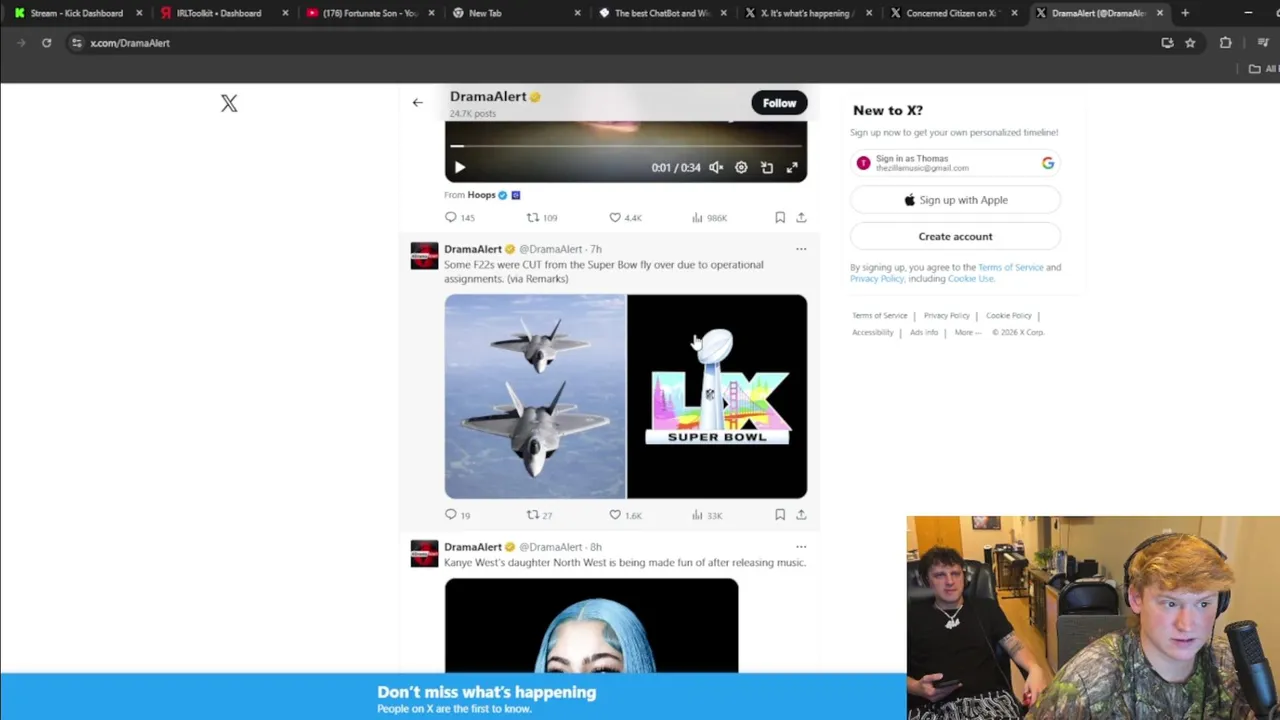Screen dimensions: 1280x720
Task: Click the @DramaAlert handle on the F22s post
Action: point(550,249)
